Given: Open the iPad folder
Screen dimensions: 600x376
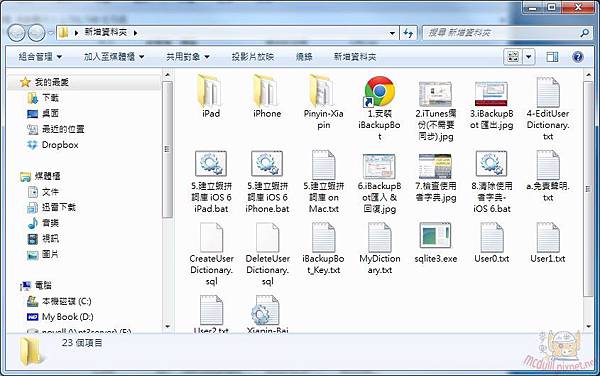Looking at the screenshot, I should tap(211, 96).
